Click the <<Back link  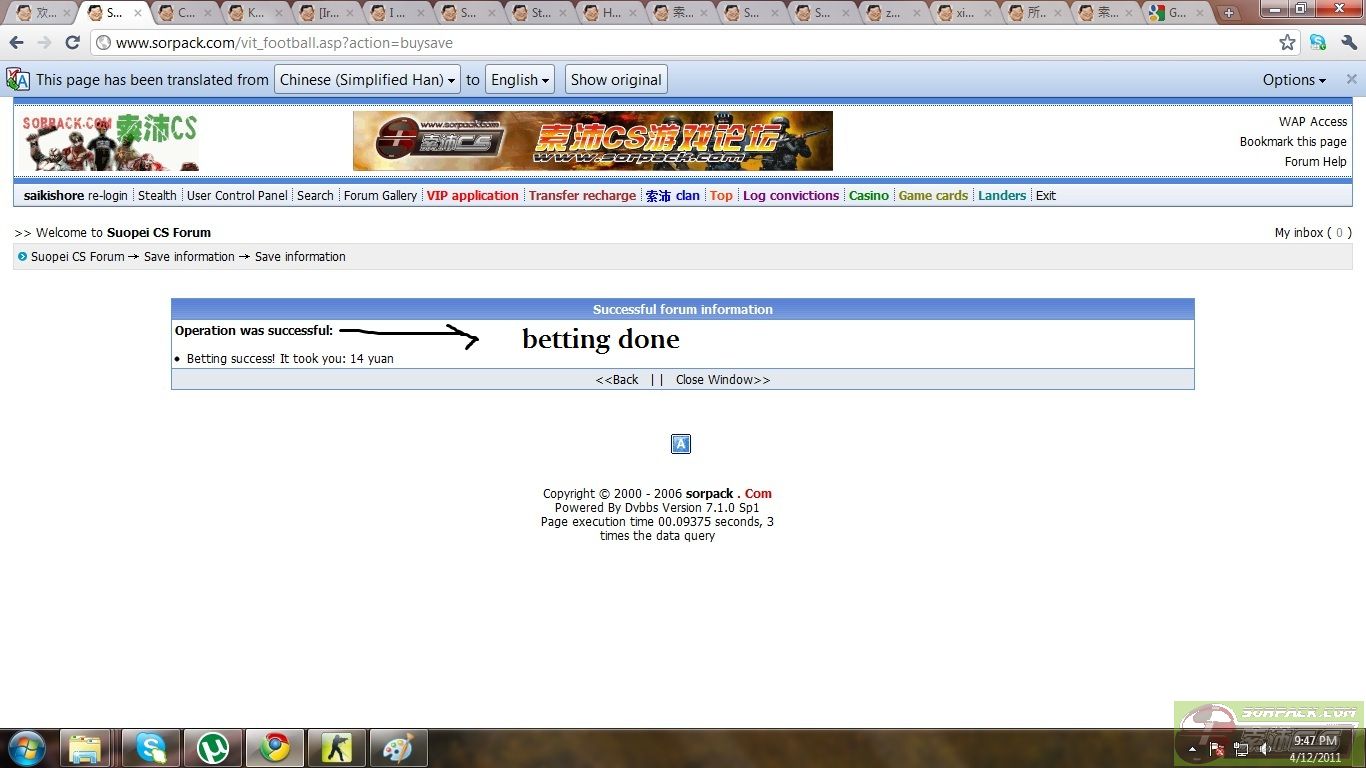[x=616, y=380]
